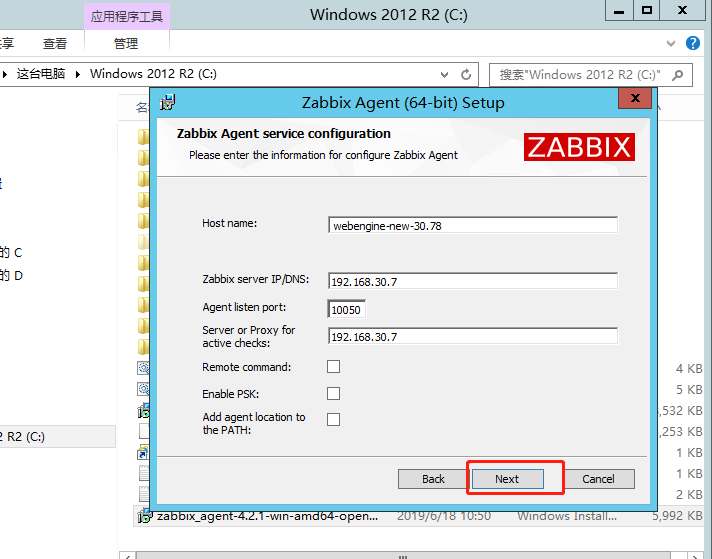Viewport: 712px width, 559px height.
Task: Select the Agent listen port field
Action: [346, 309]
